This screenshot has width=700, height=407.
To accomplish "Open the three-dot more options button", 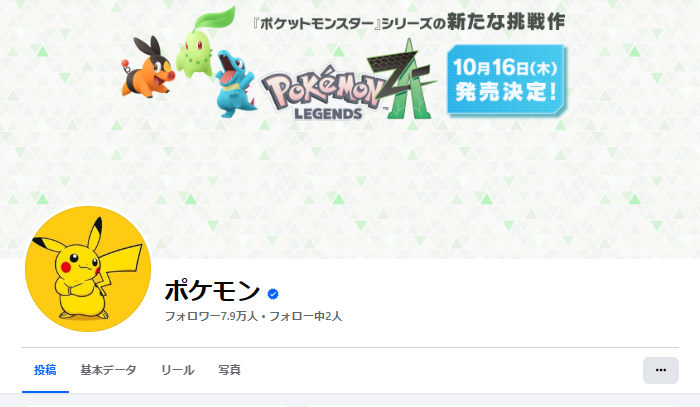I will (661, 370).
